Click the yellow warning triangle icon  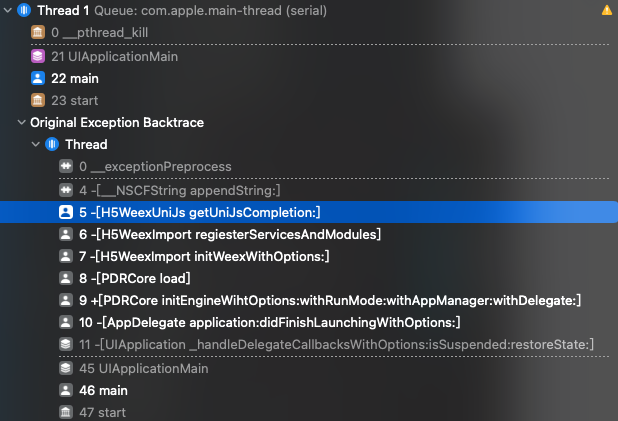pos(607,10)
